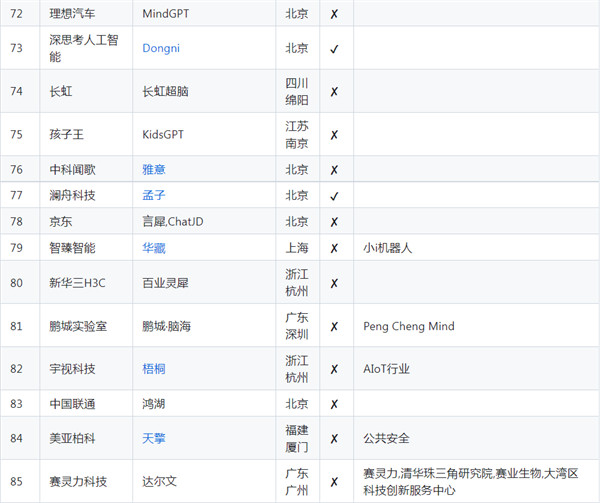Image resolution: width=600 pixels, height=503 pixels.
Task: Click the X mark in row 72
Action: [x=334, y=14]
